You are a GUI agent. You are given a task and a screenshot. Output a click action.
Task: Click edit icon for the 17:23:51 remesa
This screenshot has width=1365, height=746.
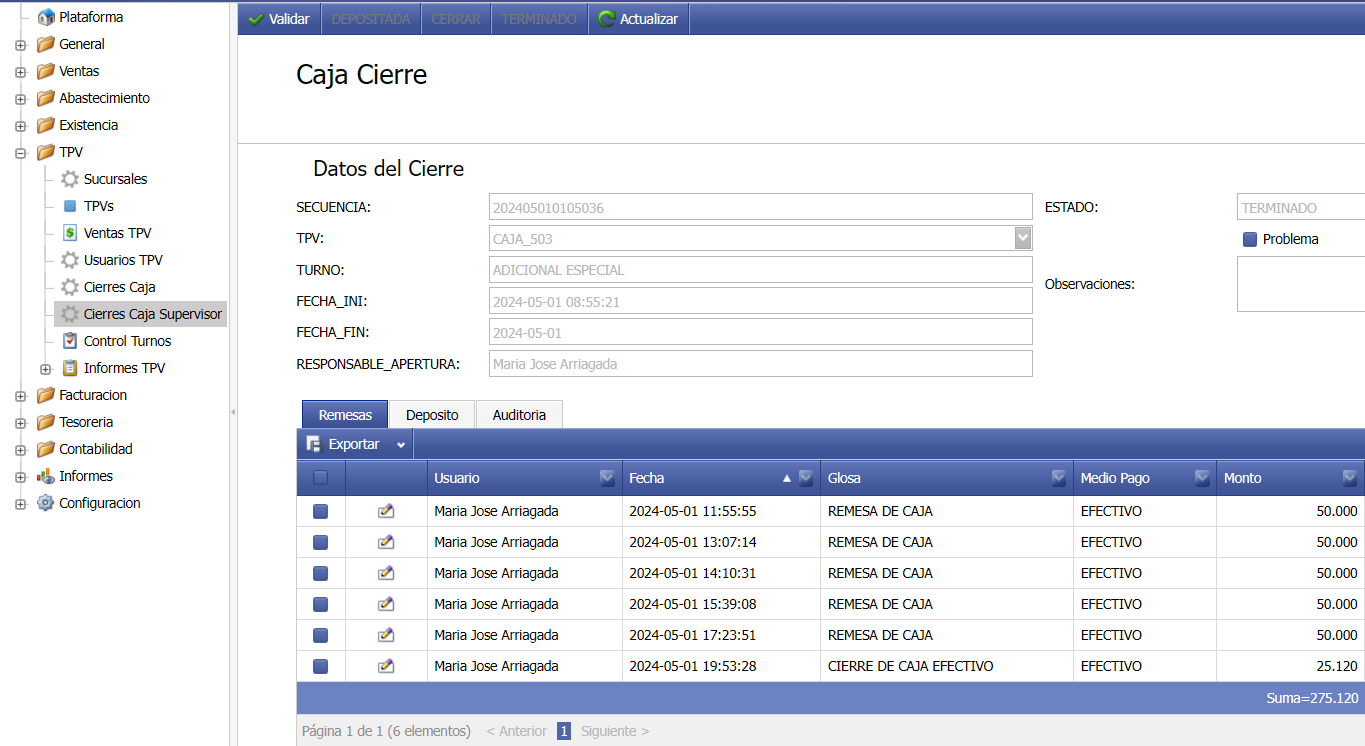(x=386, y=635)
